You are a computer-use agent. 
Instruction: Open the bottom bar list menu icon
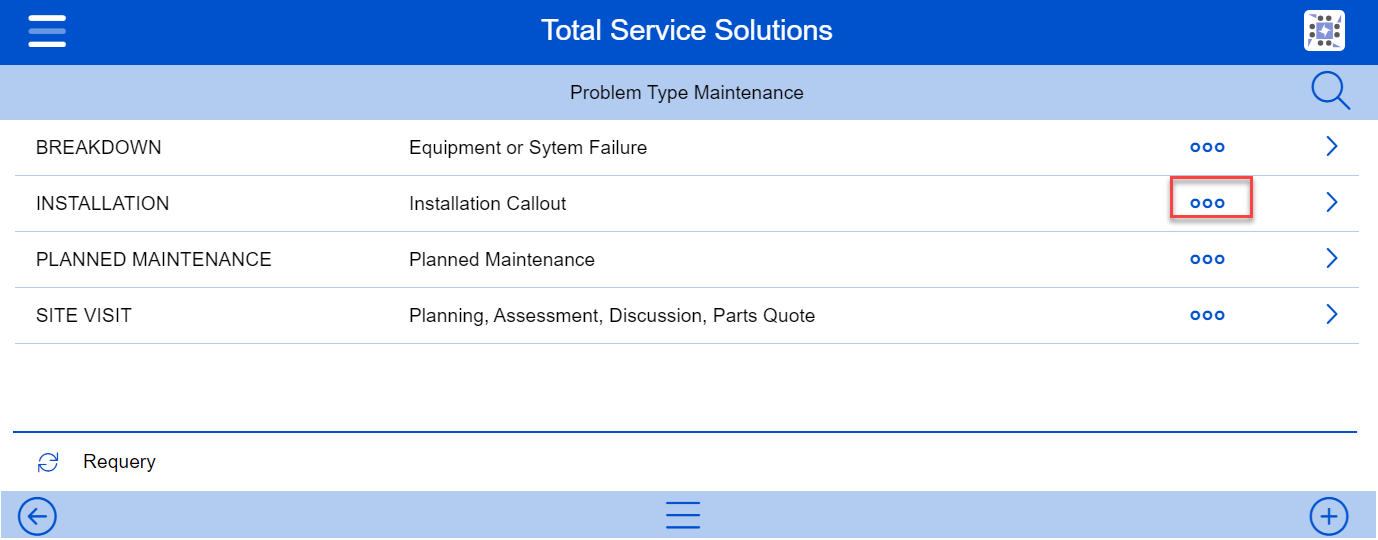pyautogui.click(x=683, y=515)
